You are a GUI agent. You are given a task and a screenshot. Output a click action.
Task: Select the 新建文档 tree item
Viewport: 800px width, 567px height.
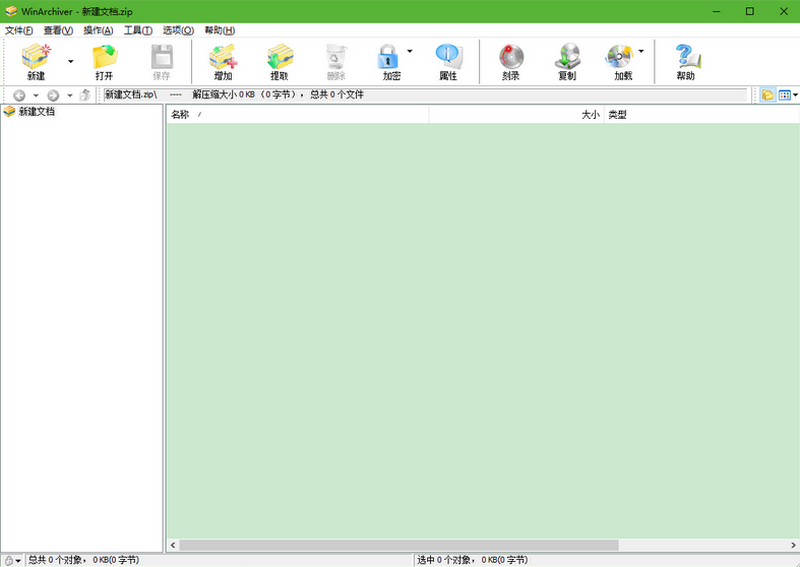point(37,111)
